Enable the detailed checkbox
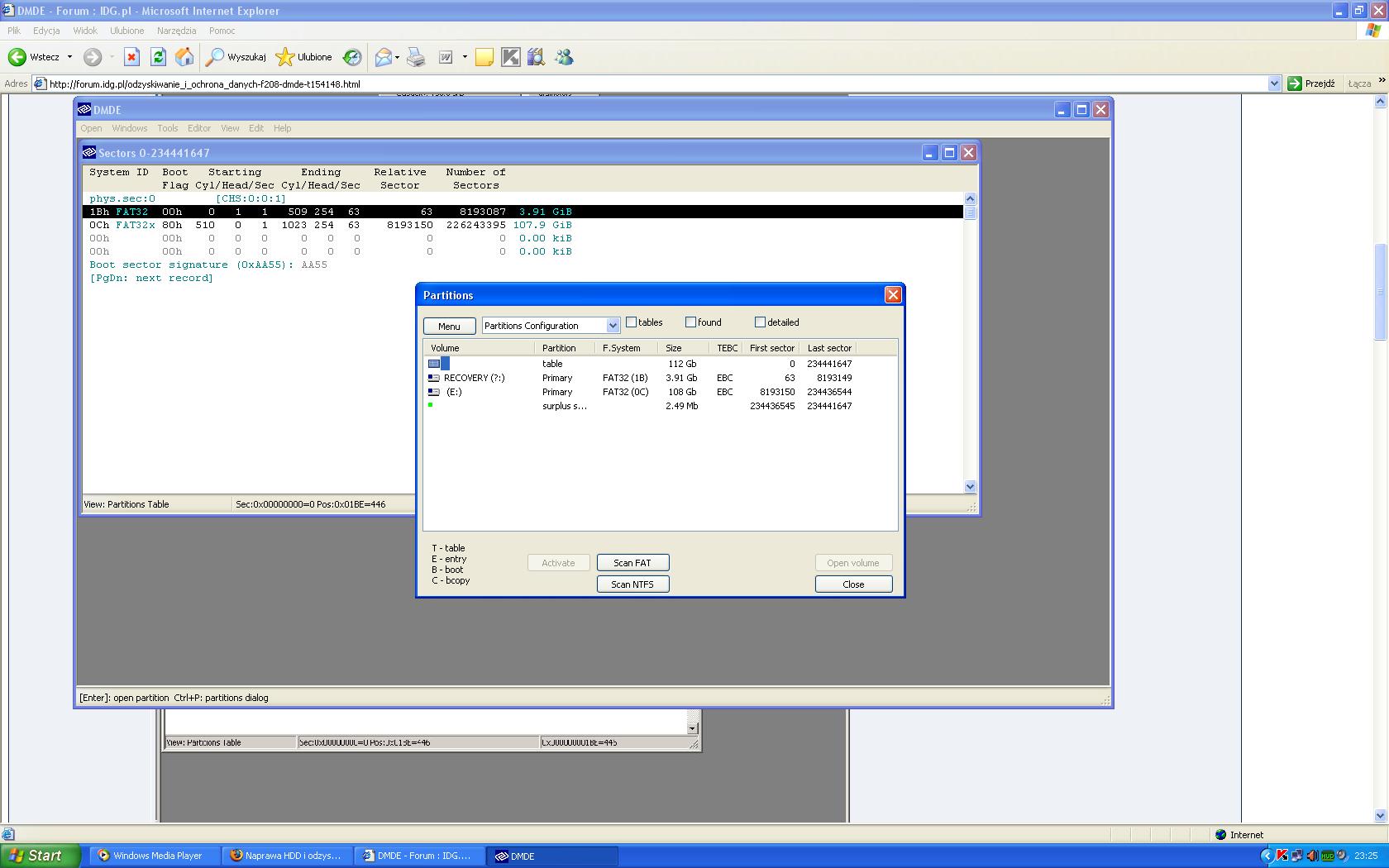1389x868 pixels. [x=761, y=322]
